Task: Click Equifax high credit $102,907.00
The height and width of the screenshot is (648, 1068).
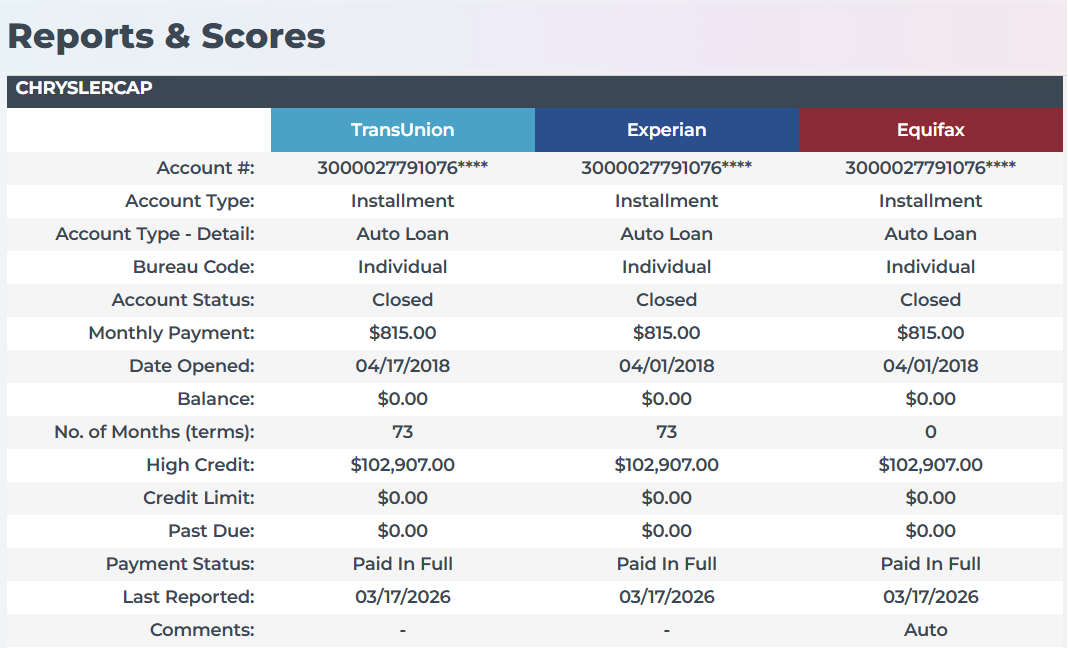Action: click(930, 465)
